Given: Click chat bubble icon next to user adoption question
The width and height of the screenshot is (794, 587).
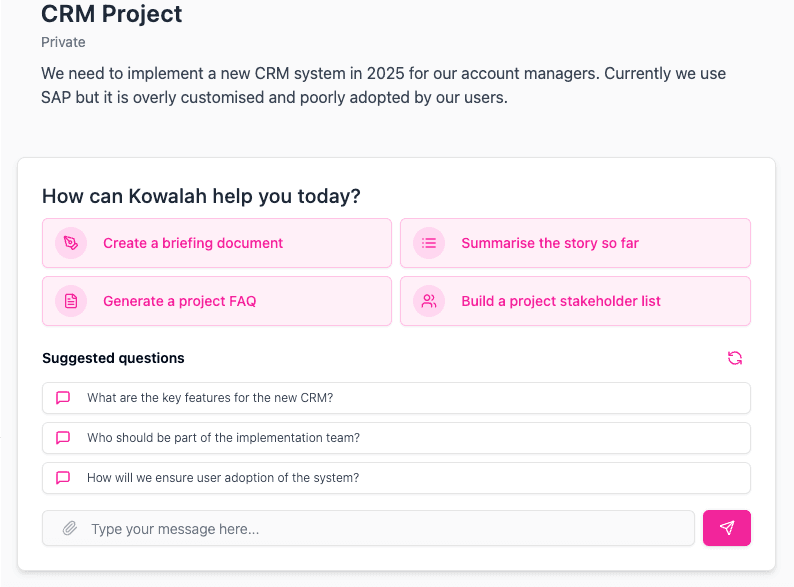Looking at the screenshot, I should coord(63,478).
